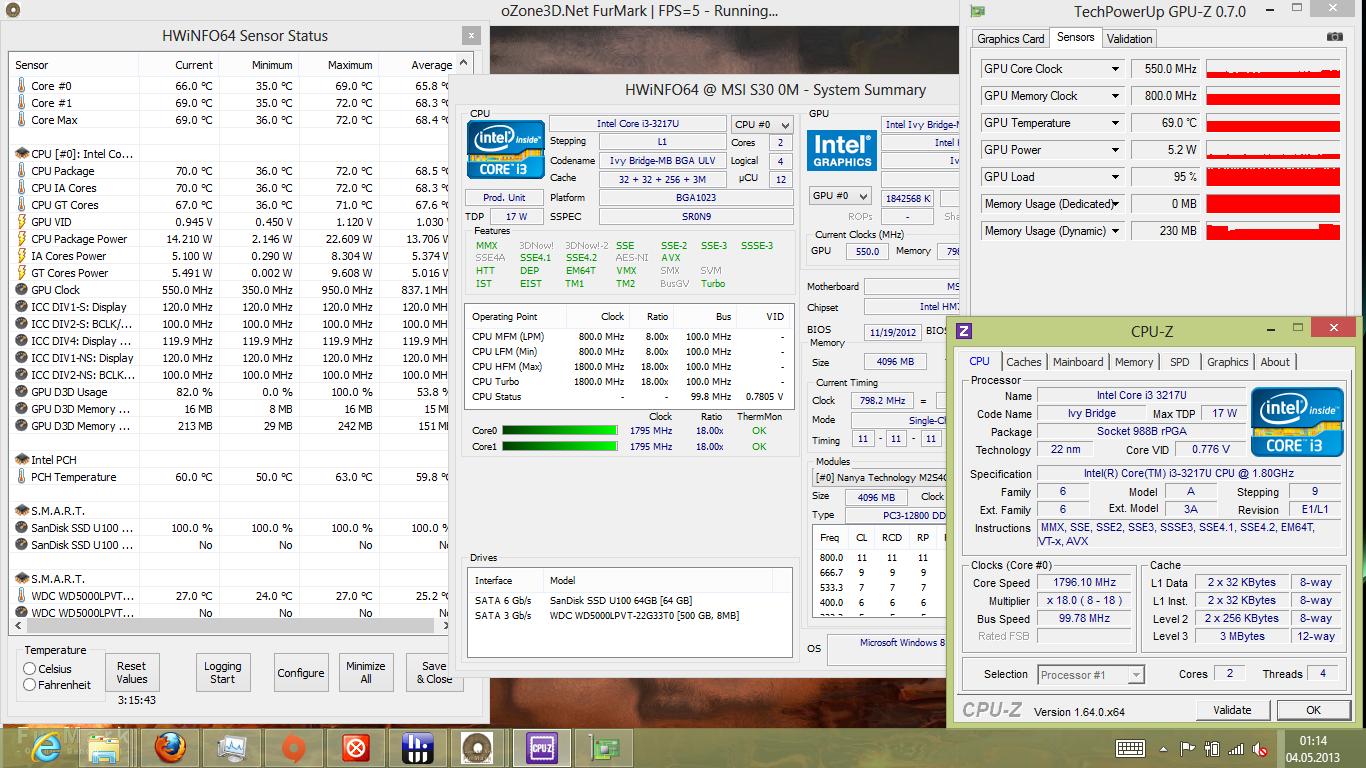Switch to CPU-Z taskbar icon
The height and width of the screenshot is (768, 1366).
click(541, 747)
